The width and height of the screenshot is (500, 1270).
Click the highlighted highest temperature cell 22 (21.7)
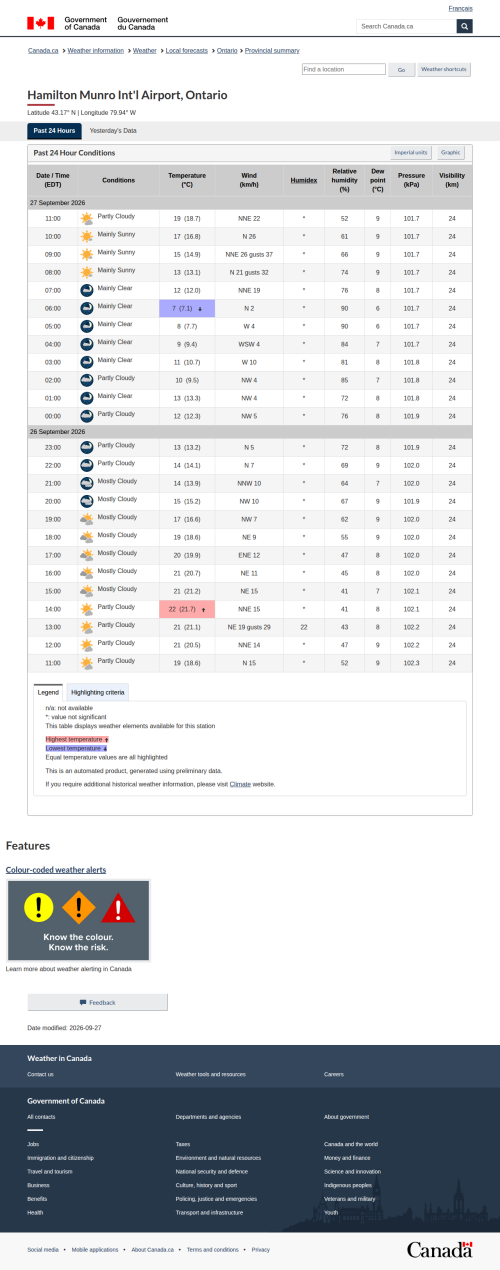[x=187, y=609]
